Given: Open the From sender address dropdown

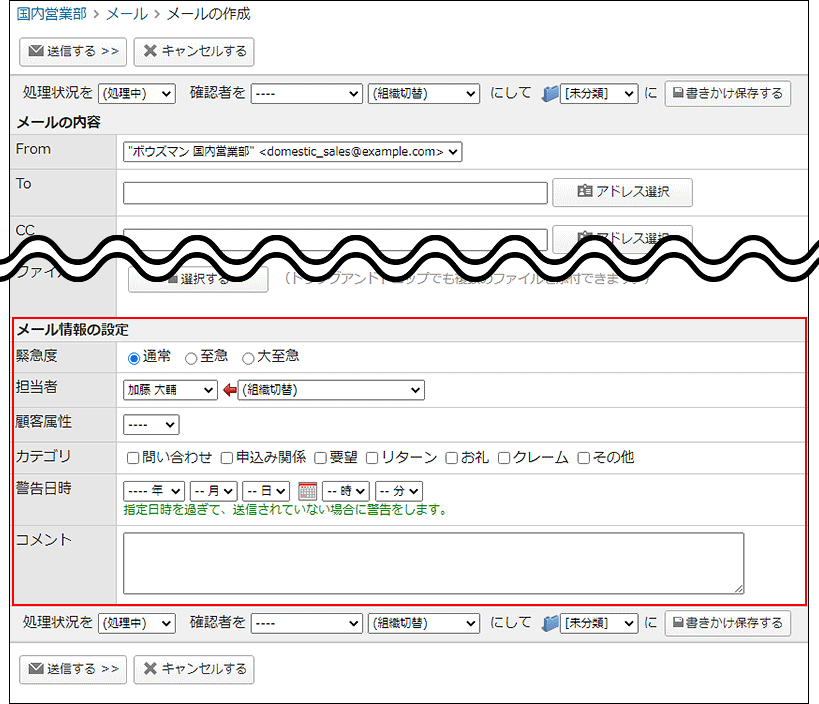Looking at the screenshot, I should click(x=293, y=152).
